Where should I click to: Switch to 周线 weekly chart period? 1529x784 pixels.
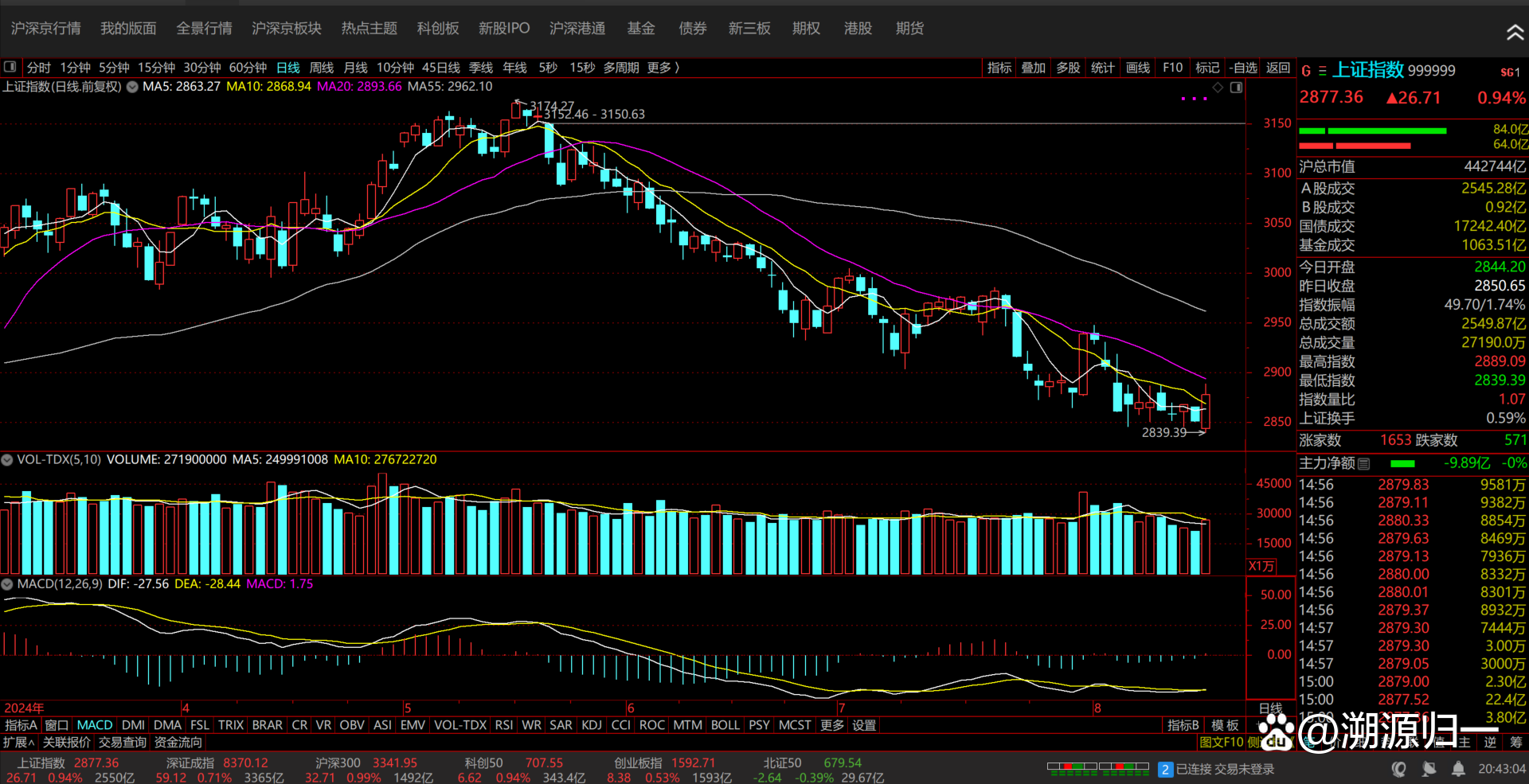[x=321, y=68]
